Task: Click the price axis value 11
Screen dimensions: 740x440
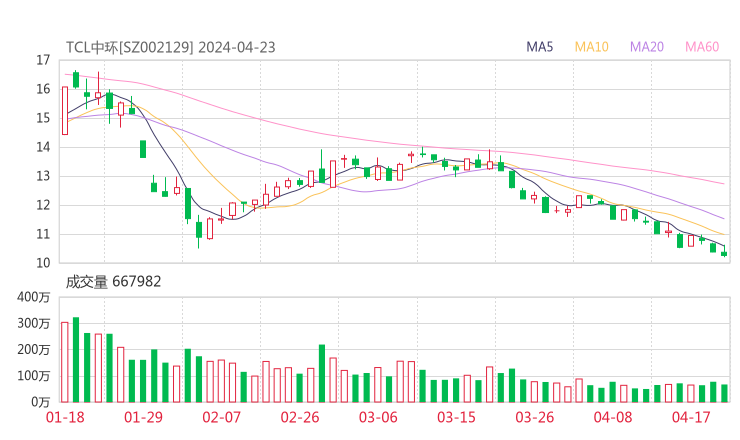Action: 43,234
